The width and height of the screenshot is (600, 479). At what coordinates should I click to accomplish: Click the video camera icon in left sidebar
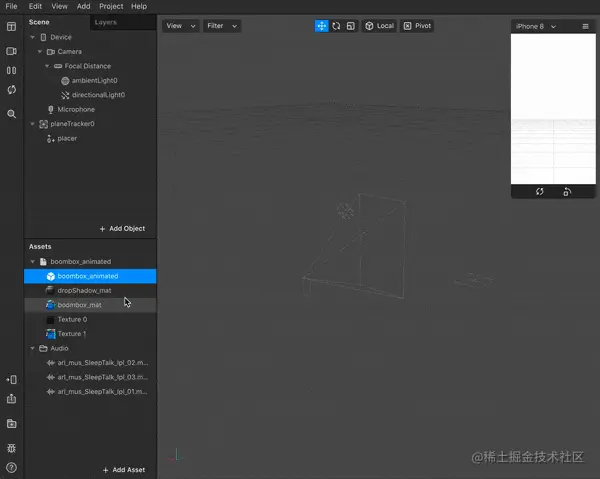click(x=11, y=51)
